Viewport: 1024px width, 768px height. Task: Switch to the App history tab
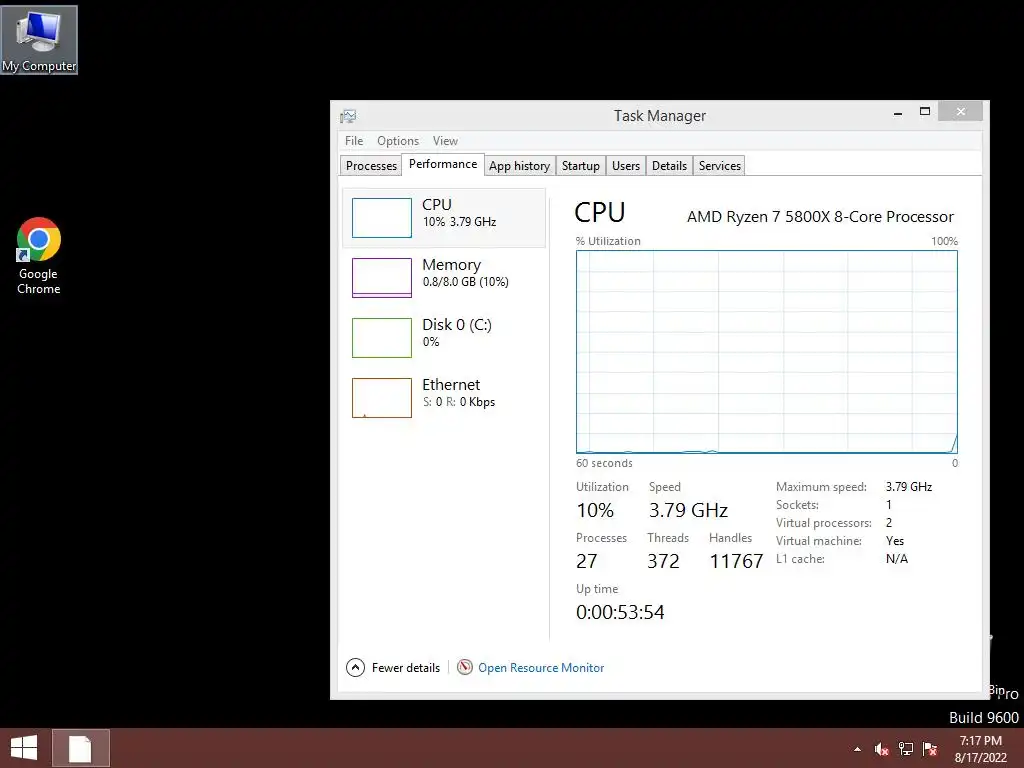(519, 166)
